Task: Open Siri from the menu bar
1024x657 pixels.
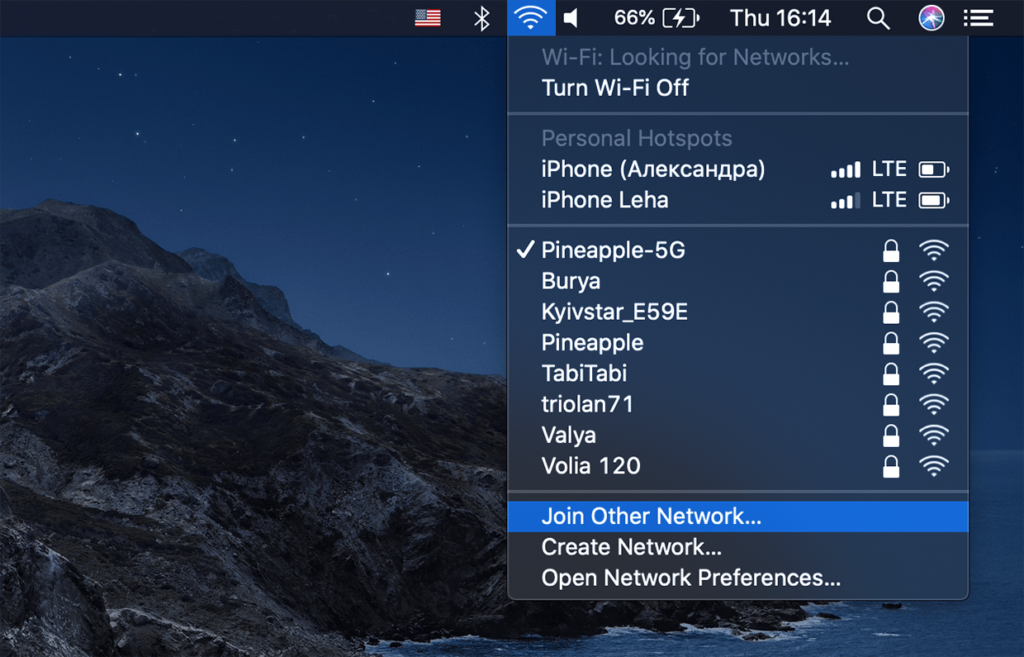Action: point(931,17)
